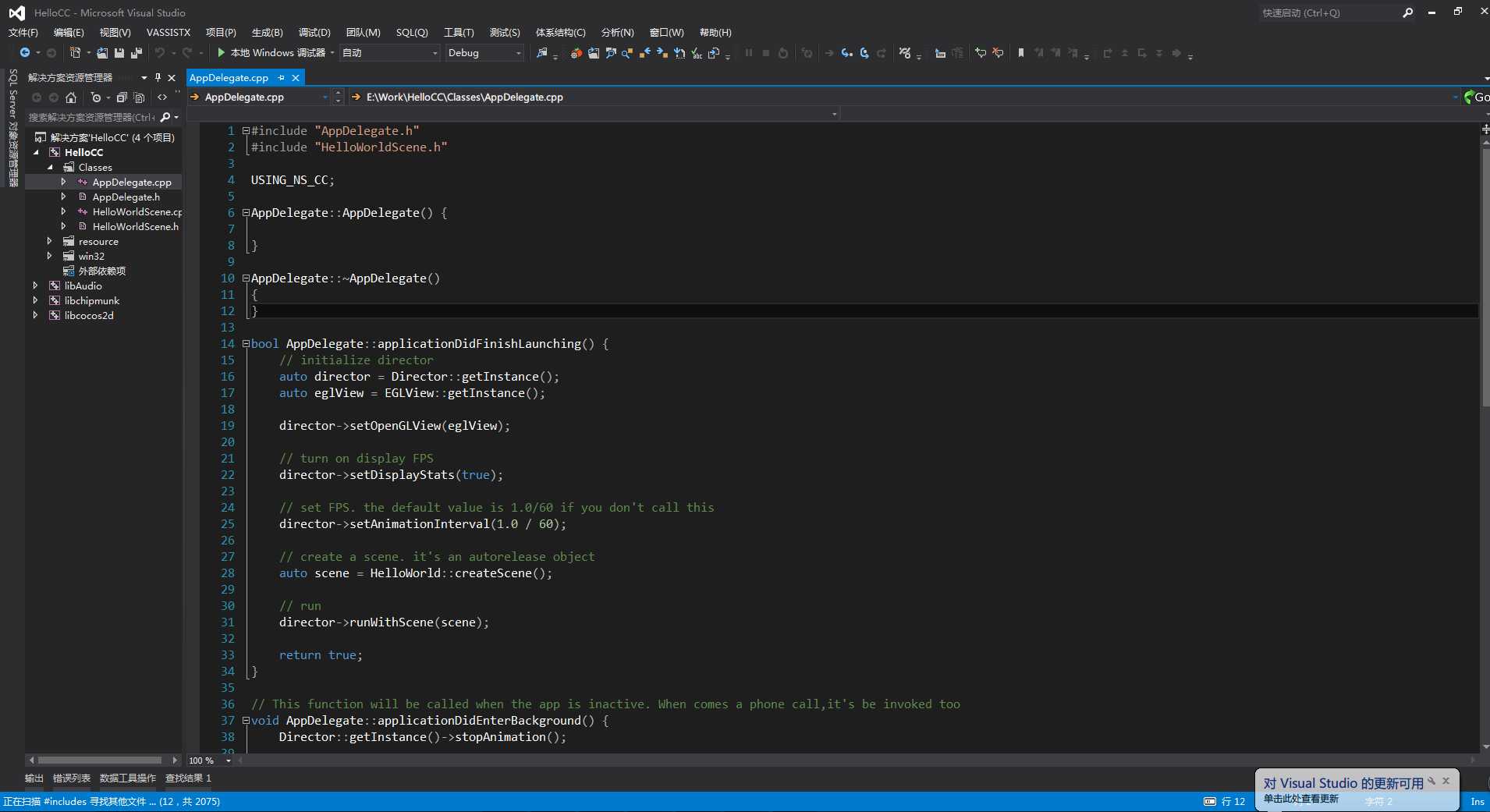Click the Go button

pyautogui.click(x=1477, y=98)
